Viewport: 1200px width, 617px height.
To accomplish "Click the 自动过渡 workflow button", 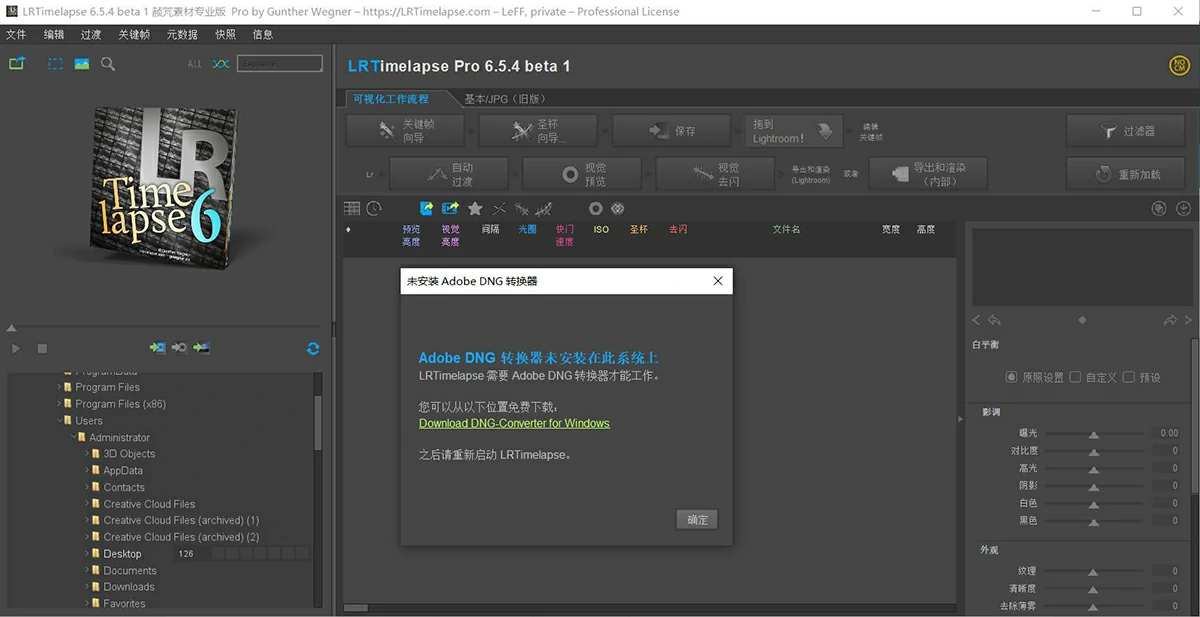I will coord(449,174).
